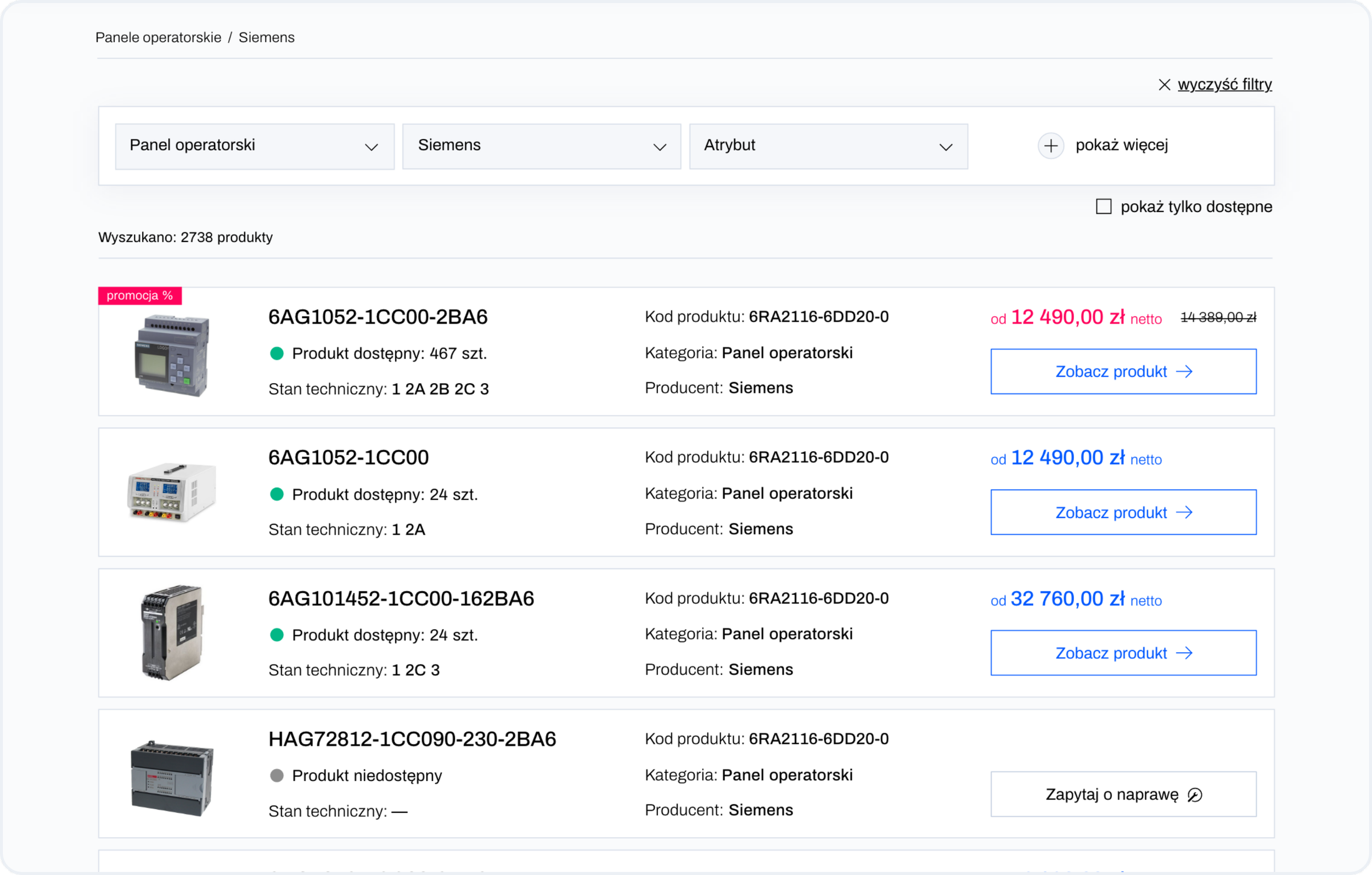Expand the Siemens producer dropdown
The image size is (1372, 875).
(x=541, y=147)
